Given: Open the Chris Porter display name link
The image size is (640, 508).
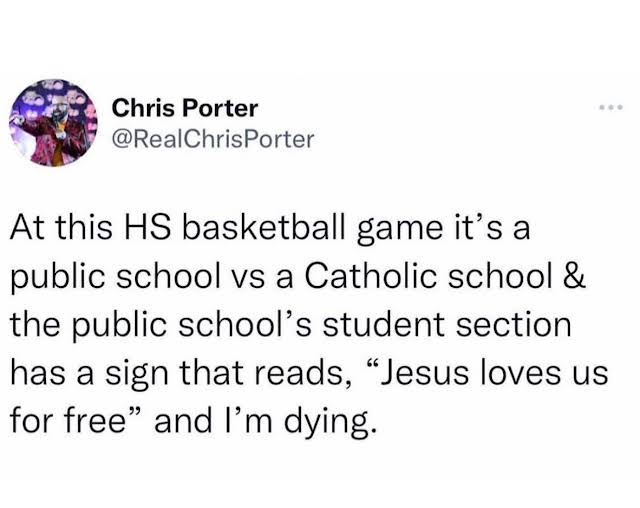Looking at the screenshot, I should pos(185,109).
